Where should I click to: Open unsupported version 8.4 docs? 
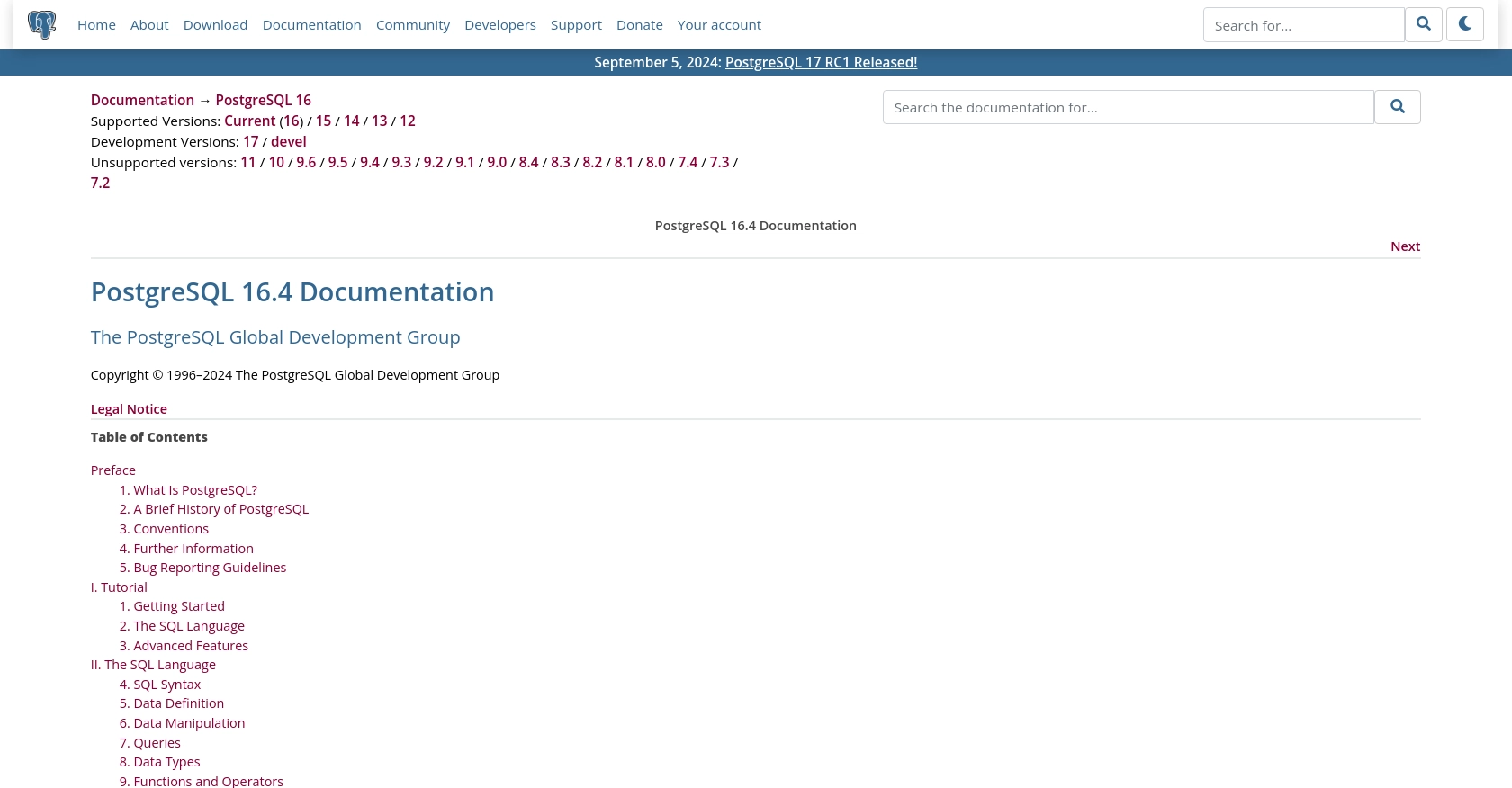(x=529, y=162)
